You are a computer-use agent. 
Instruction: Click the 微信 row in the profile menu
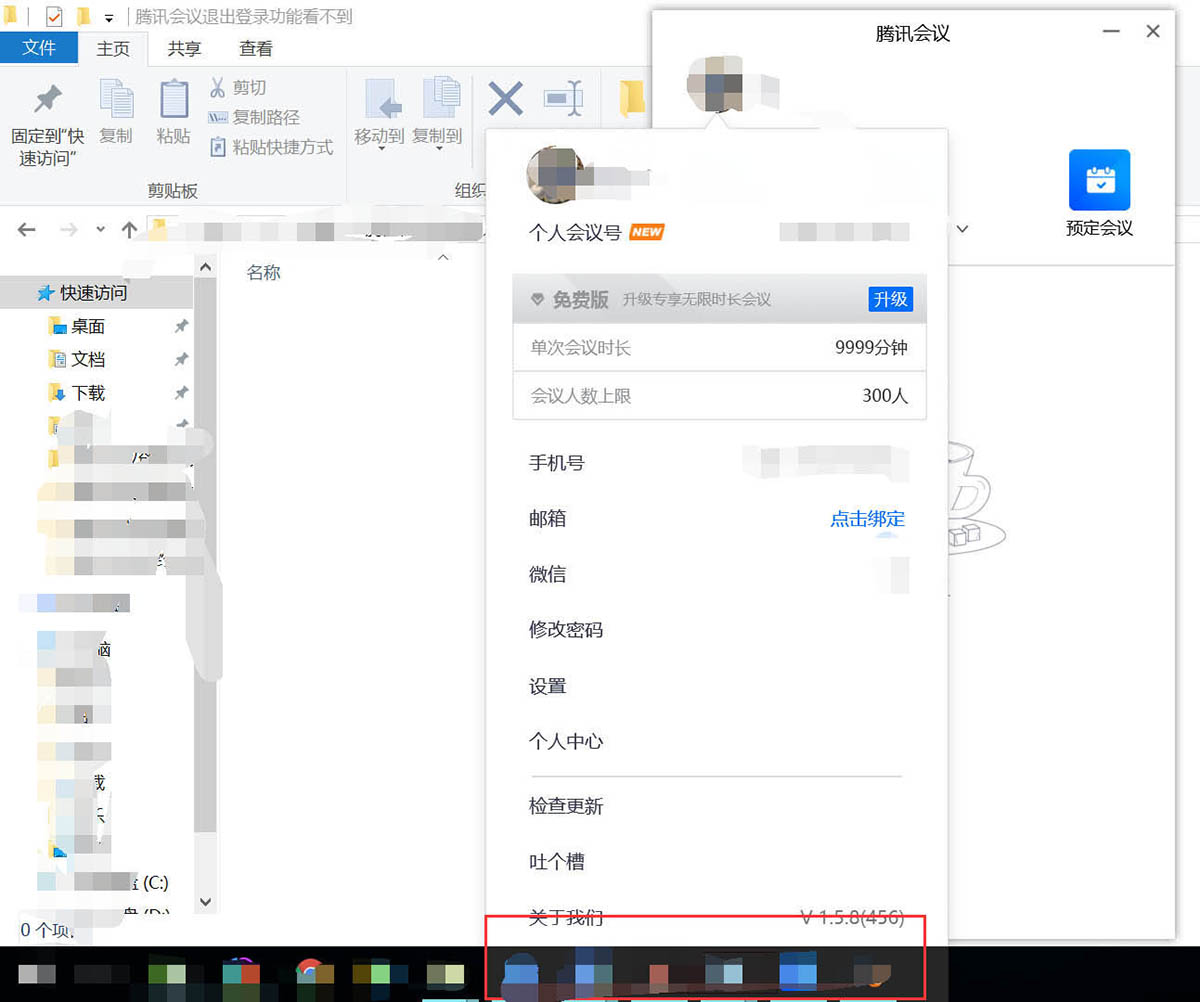(x=717, y=575)
